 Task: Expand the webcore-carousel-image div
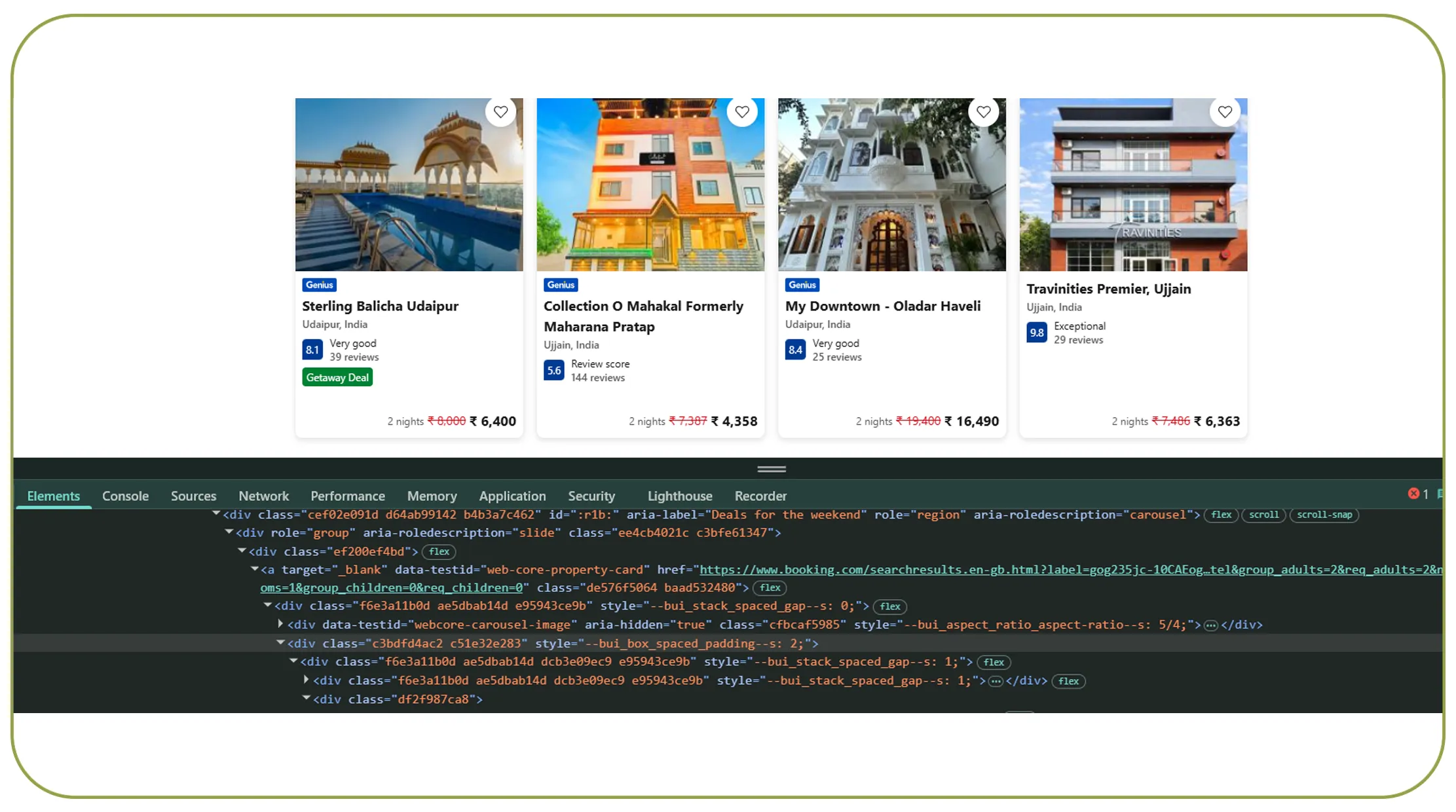(x=280, y=624)
